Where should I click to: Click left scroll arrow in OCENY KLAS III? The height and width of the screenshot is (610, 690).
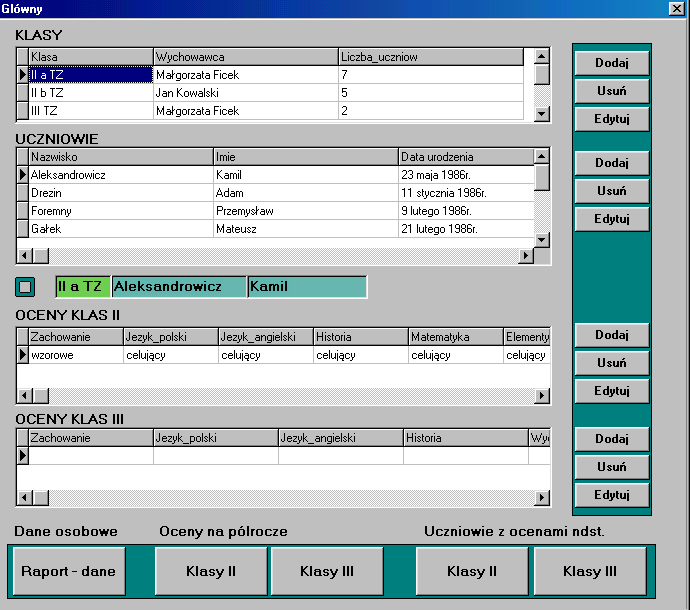coord(24,497)
